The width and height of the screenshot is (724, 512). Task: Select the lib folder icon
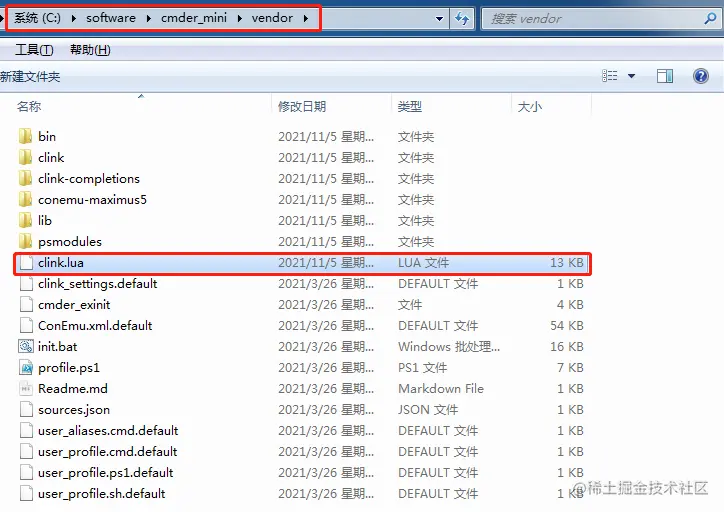coord(26,220)
